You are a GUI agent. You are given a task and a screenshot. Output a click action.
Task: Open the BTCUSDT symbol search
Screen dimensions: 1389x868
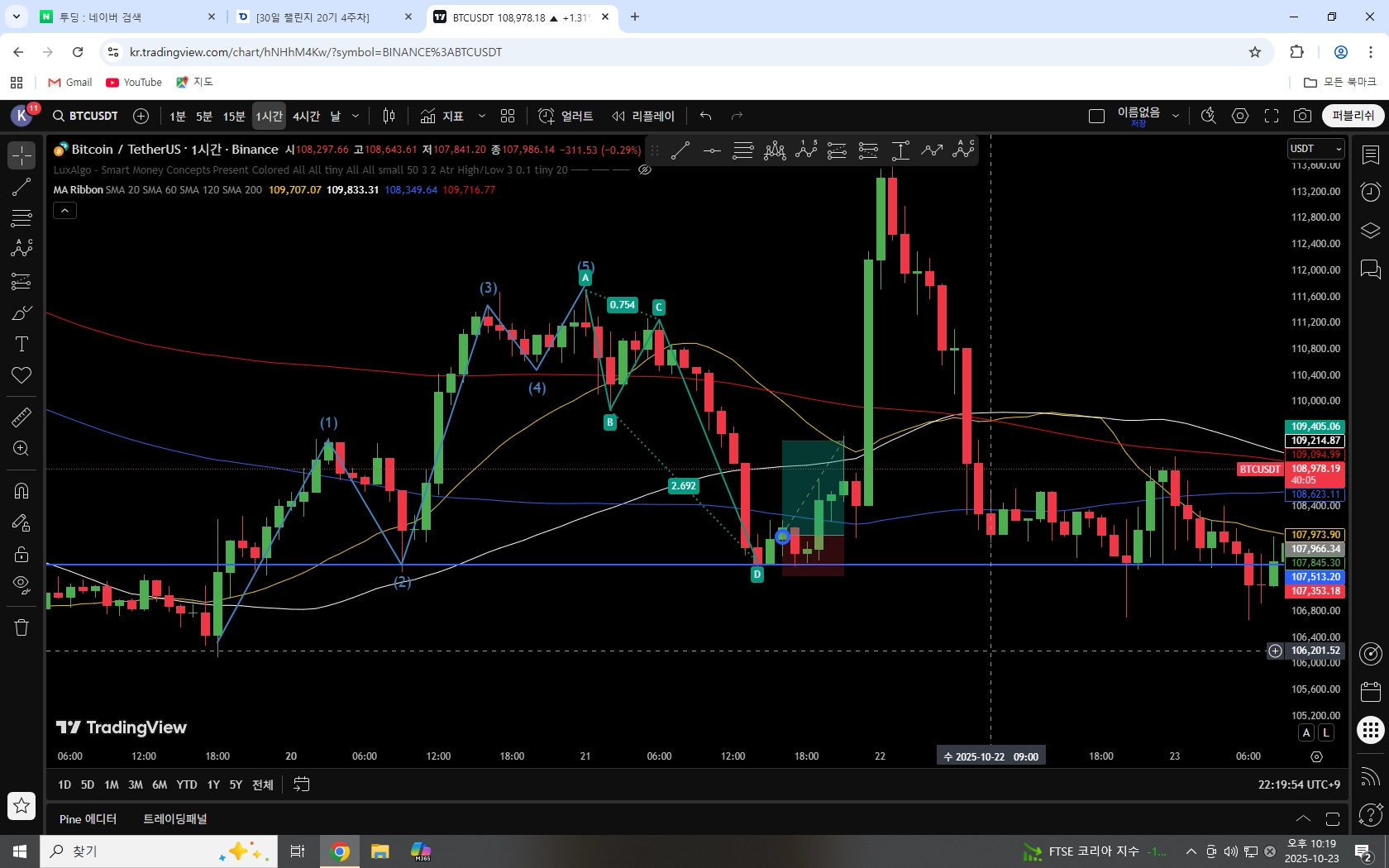coord(85,116)
